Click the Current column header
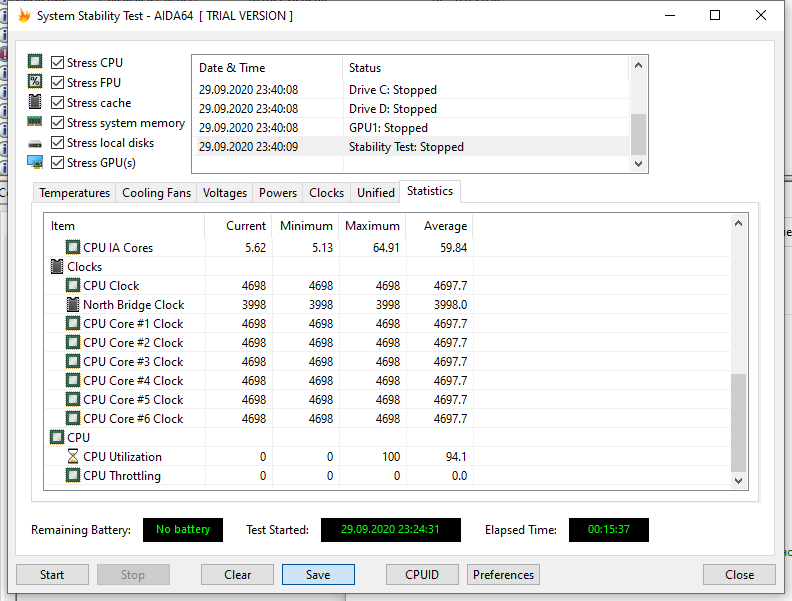The width and height of the screenshot is (792, 601). pos(238,226)
